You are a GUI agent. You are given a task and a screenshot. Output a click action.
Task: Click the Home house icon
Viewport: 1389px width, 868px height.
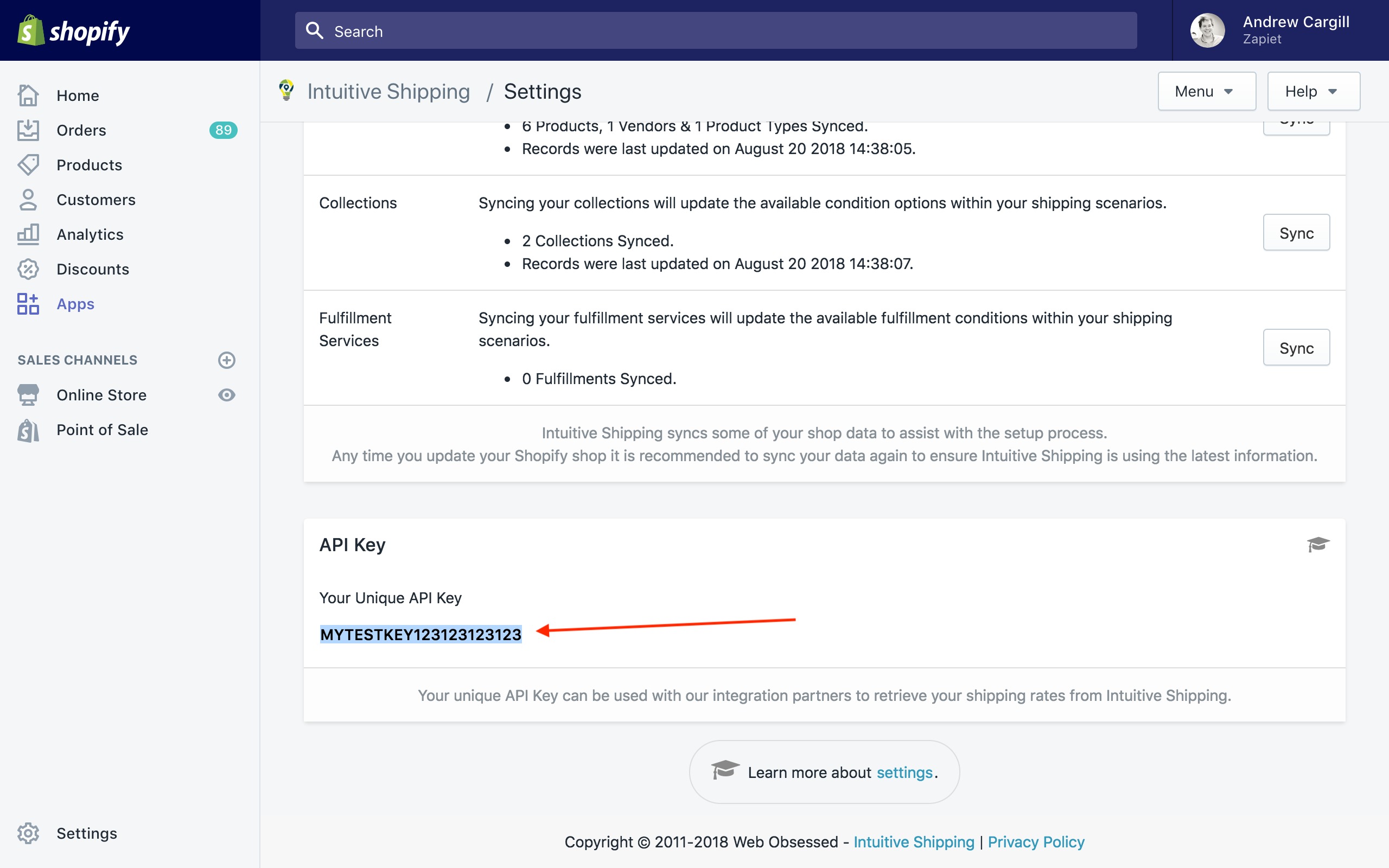pos(28,95)
